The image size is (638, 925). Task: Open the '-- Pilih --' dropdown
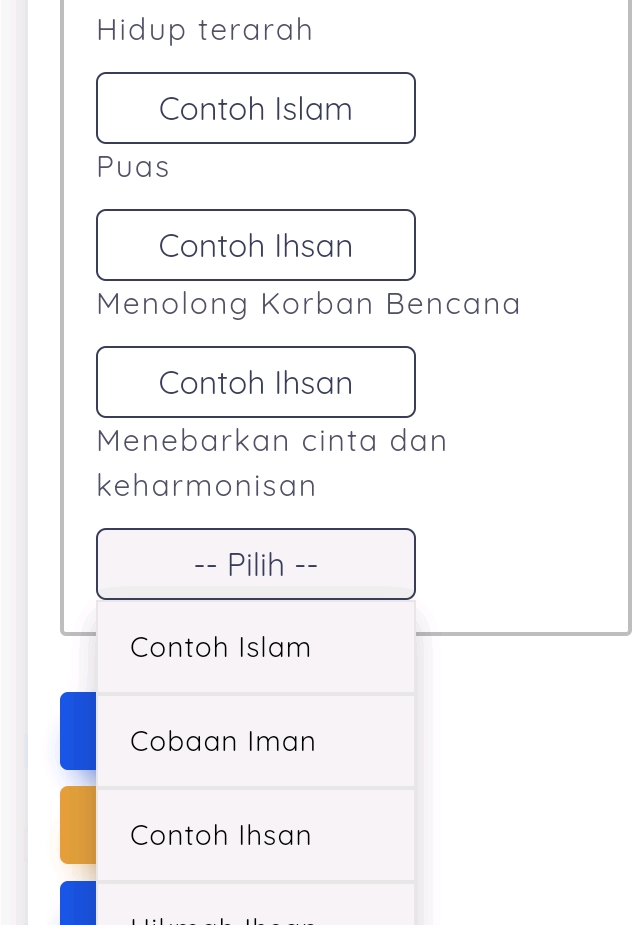point(255,564)
